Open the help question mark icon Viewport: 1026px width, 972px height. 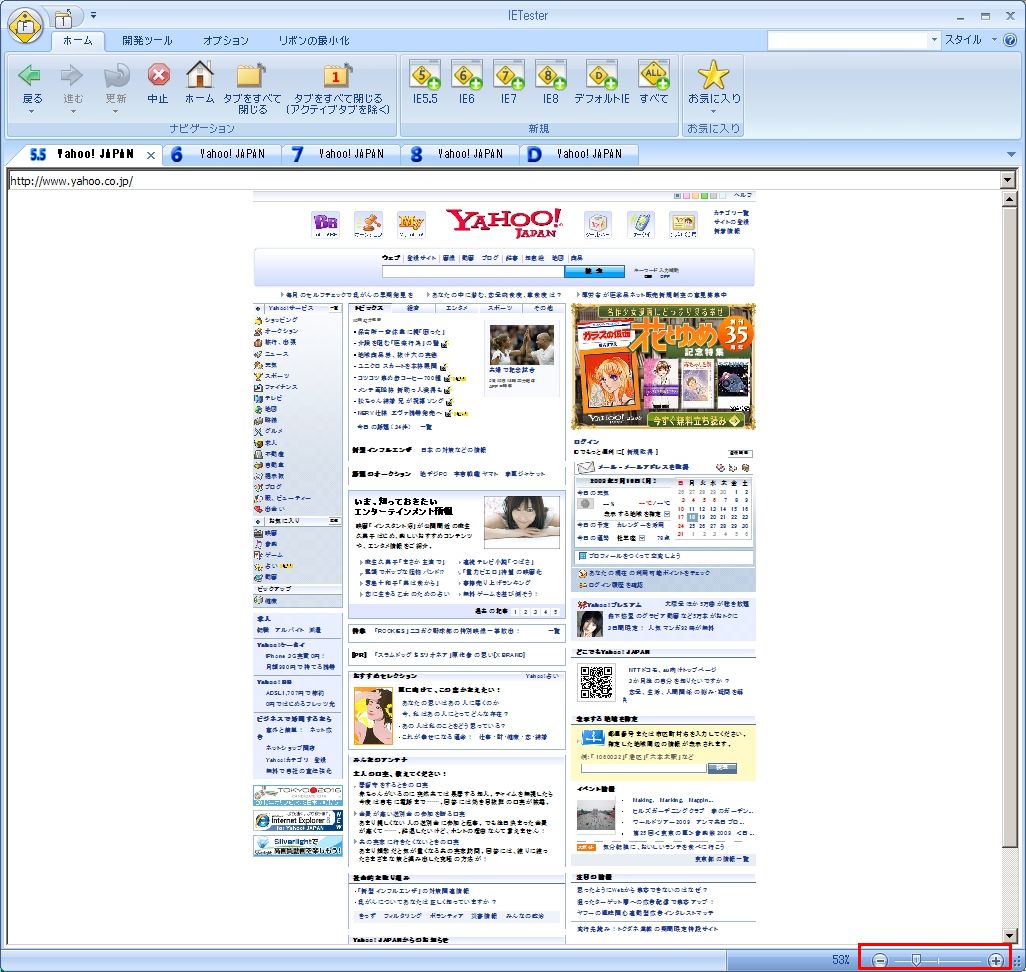(1010, 40)
